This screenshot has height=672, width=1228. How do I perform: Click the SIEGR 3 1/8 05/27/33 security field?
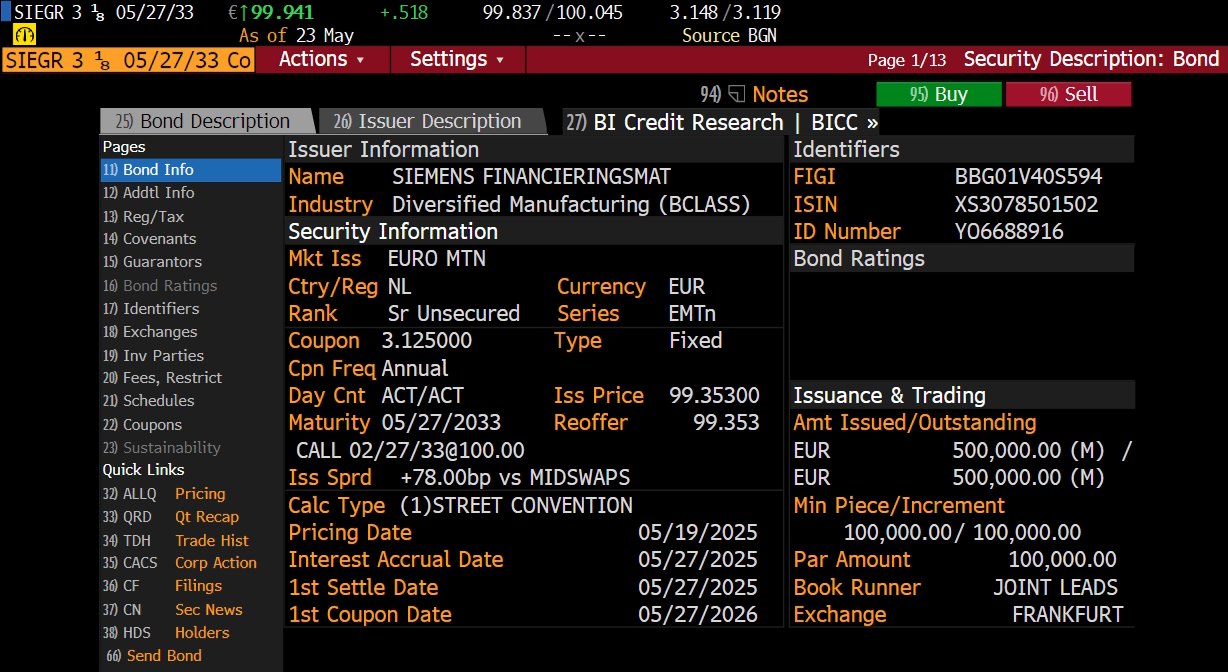point(128,60)
